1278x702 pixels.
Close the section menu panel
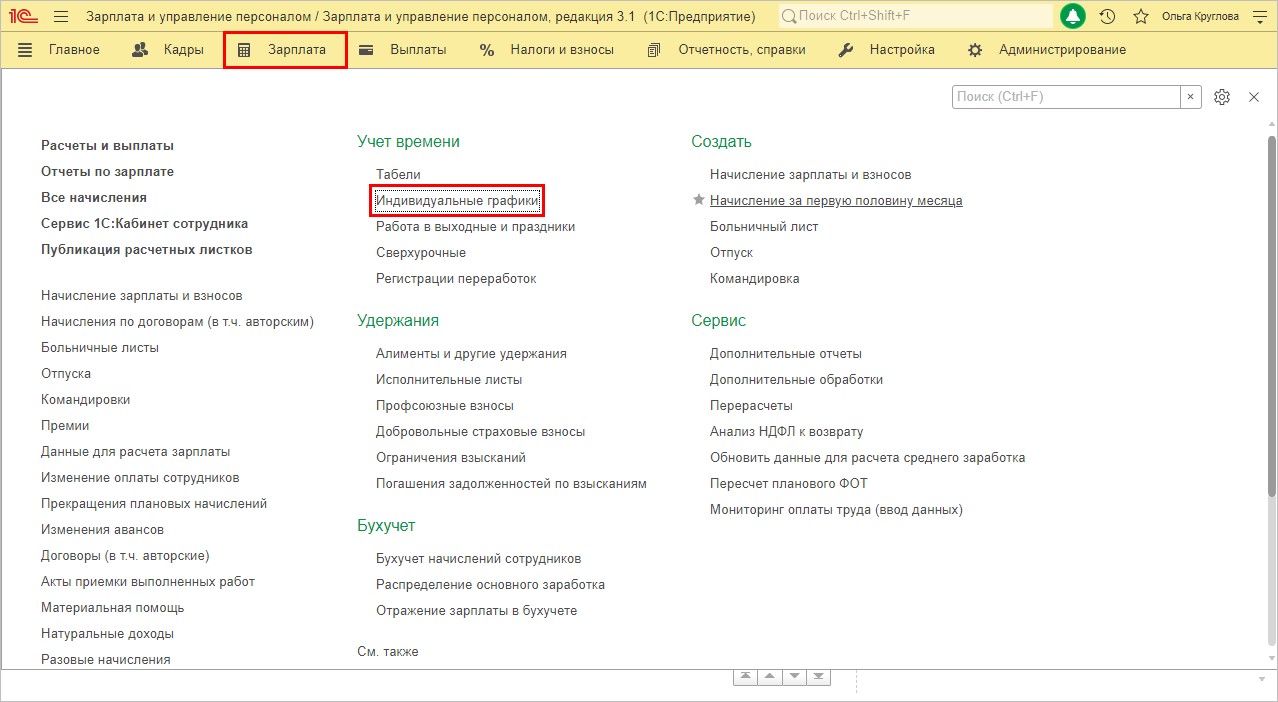click(x=1254, y=97)
